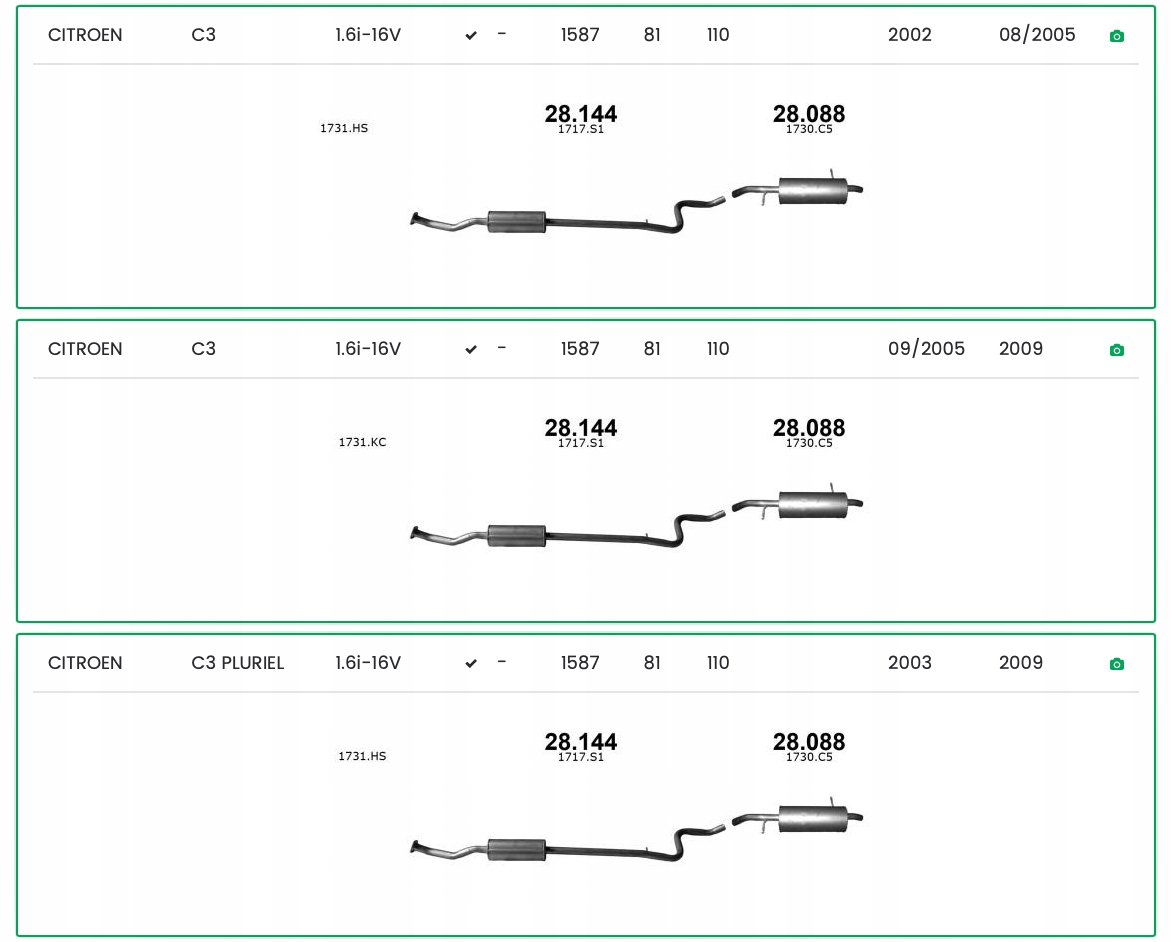This screenshot has height=942, width=1174.
Task: Choose part 28.144 in the C3 Pluriel card
Action: 580,742
